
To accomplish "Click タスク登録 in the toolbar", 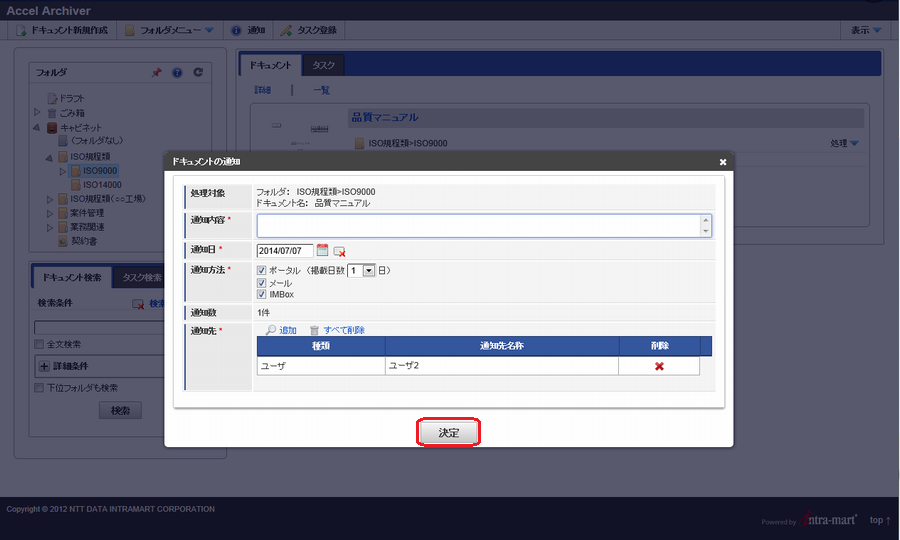I will click(x=309, y=30).
